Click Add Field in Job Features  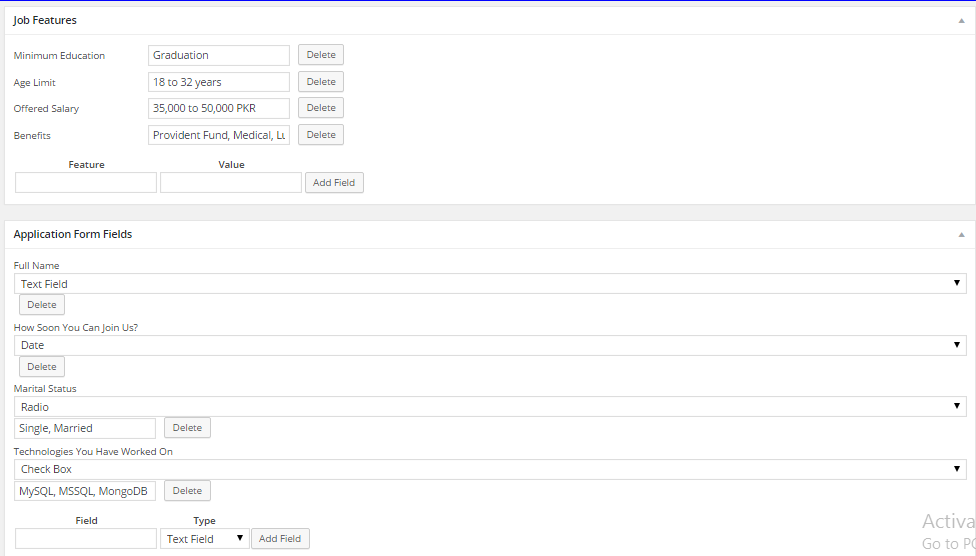[334, 182]
